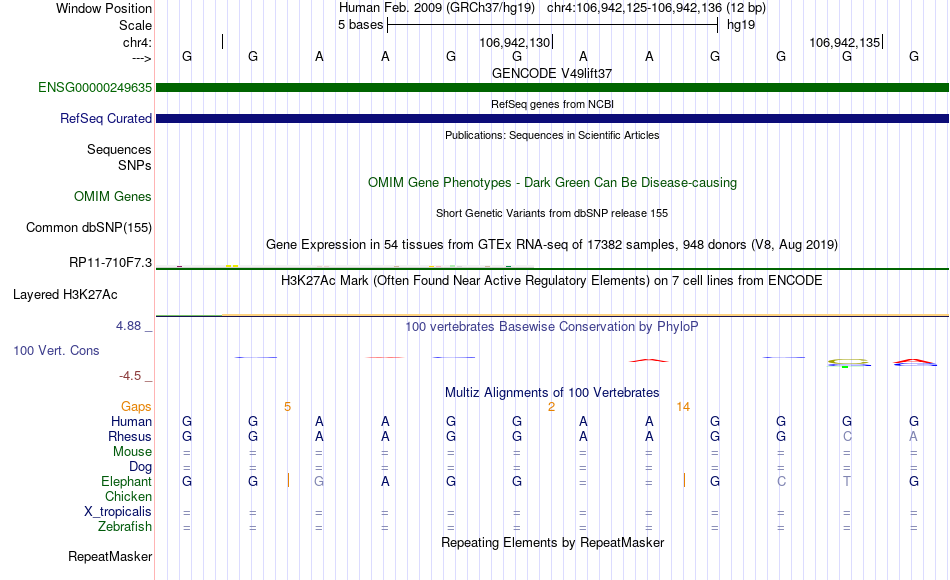This screenshot has width=950, height=580.
Task: Click the Window Position label
Action: pyautogui.click(x=104, y=8)
